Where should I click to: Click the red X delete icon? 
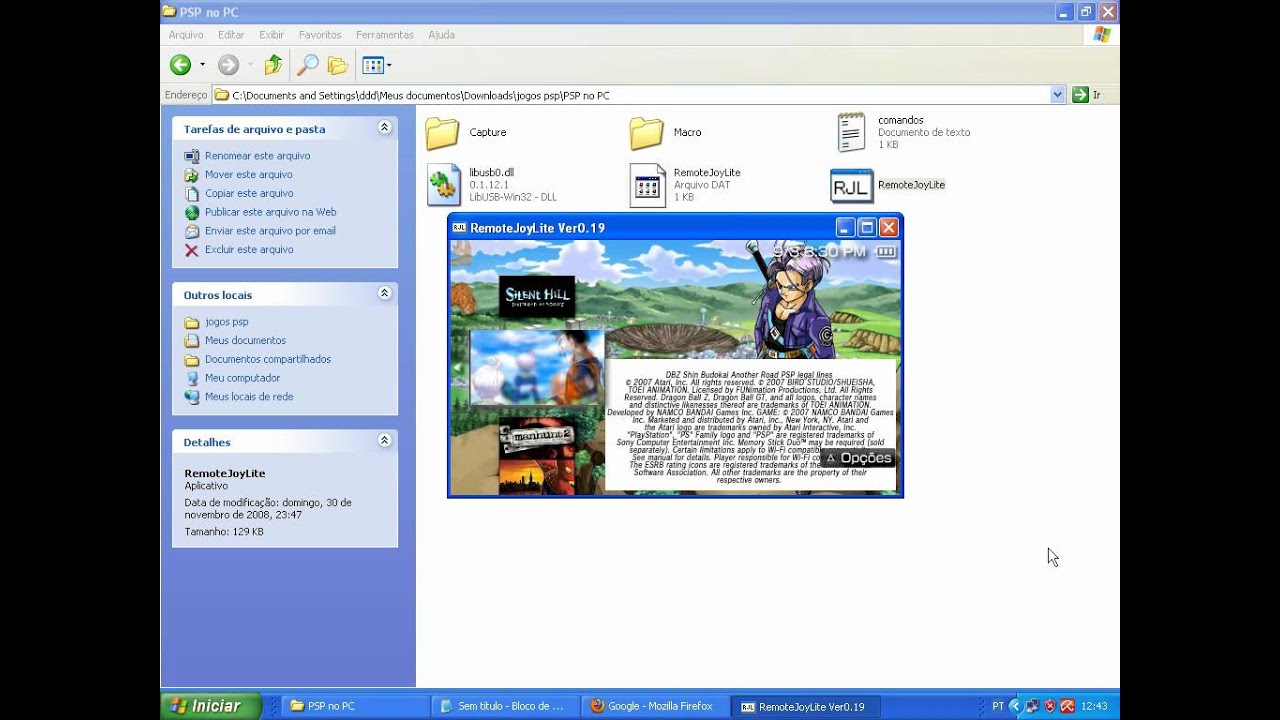click(x=192, y=250)
